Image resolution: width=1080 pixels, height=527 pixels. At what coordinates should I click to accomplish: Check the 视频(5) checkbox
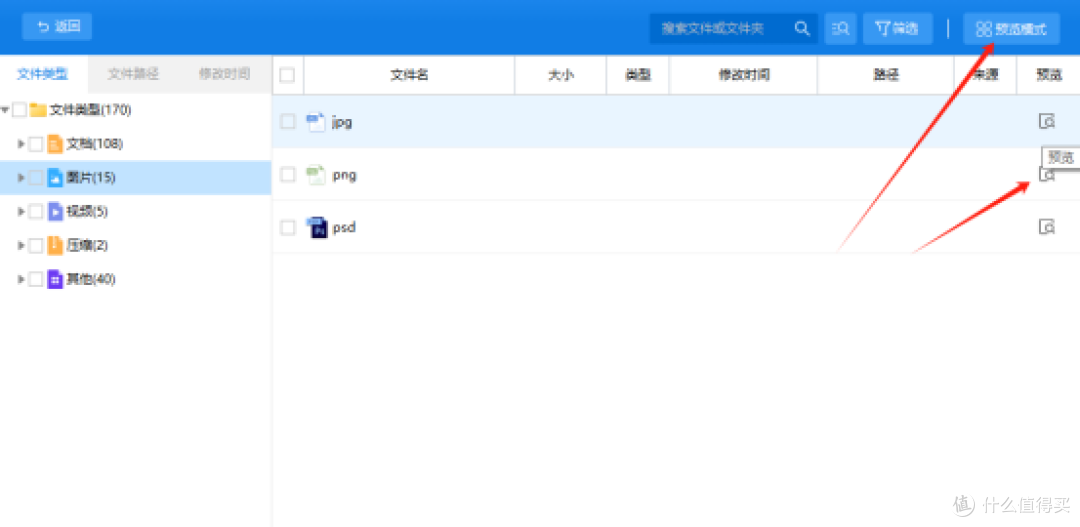click(x=36, y=211)
